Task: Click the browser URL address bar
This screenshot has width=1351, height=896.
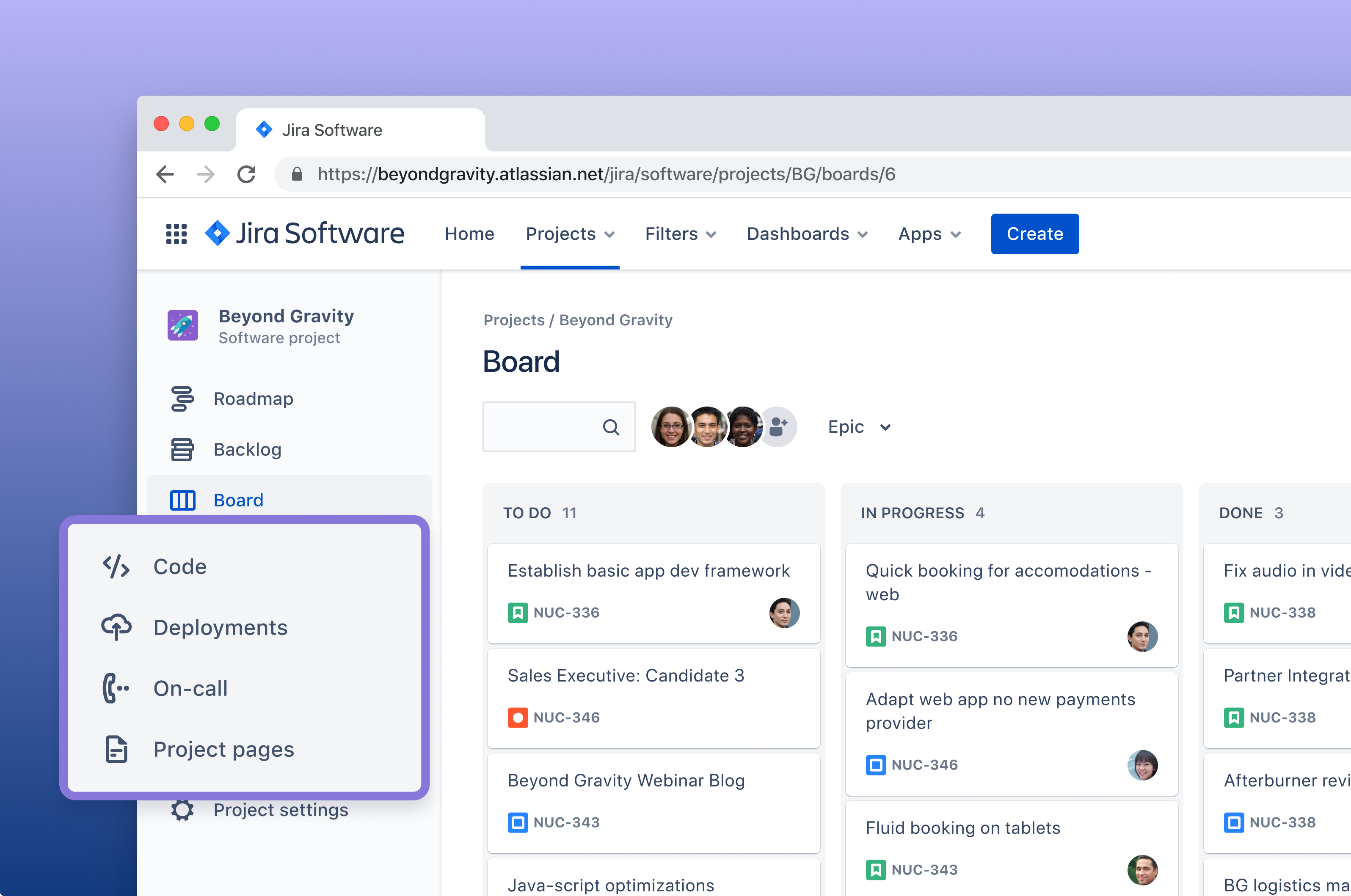Action: pos(812,174)
